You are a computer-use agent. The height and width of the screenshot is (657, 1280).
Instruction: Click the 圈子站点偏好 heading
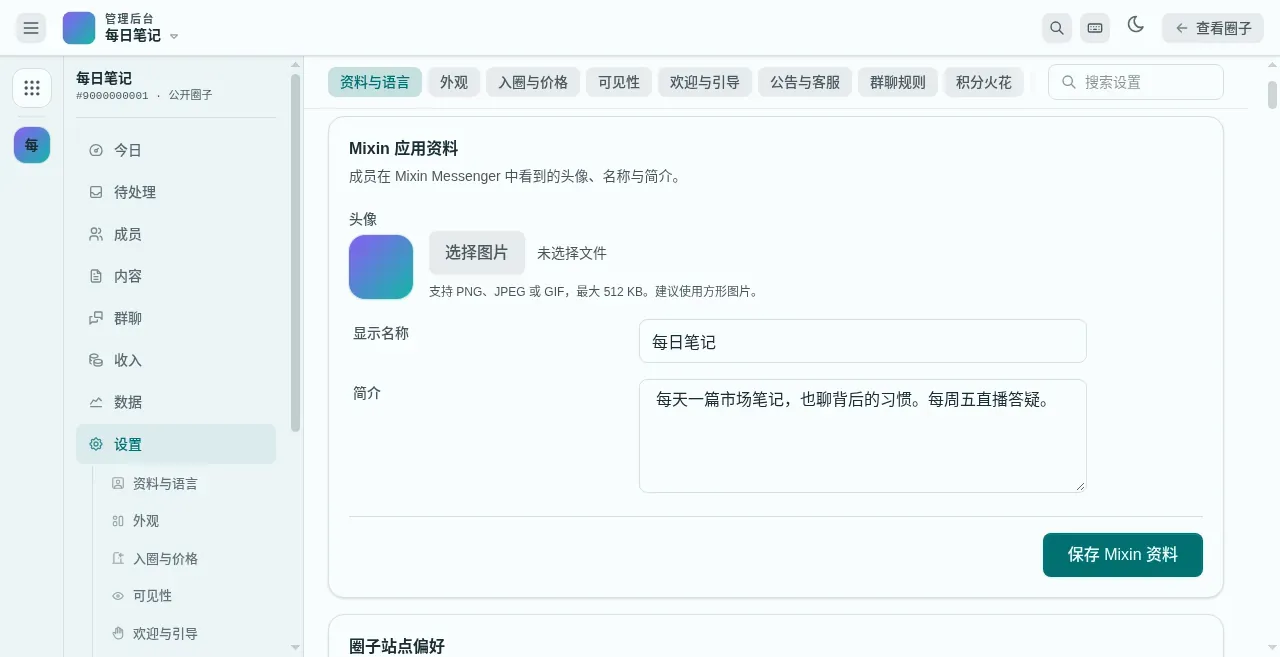tap(397, 646)
